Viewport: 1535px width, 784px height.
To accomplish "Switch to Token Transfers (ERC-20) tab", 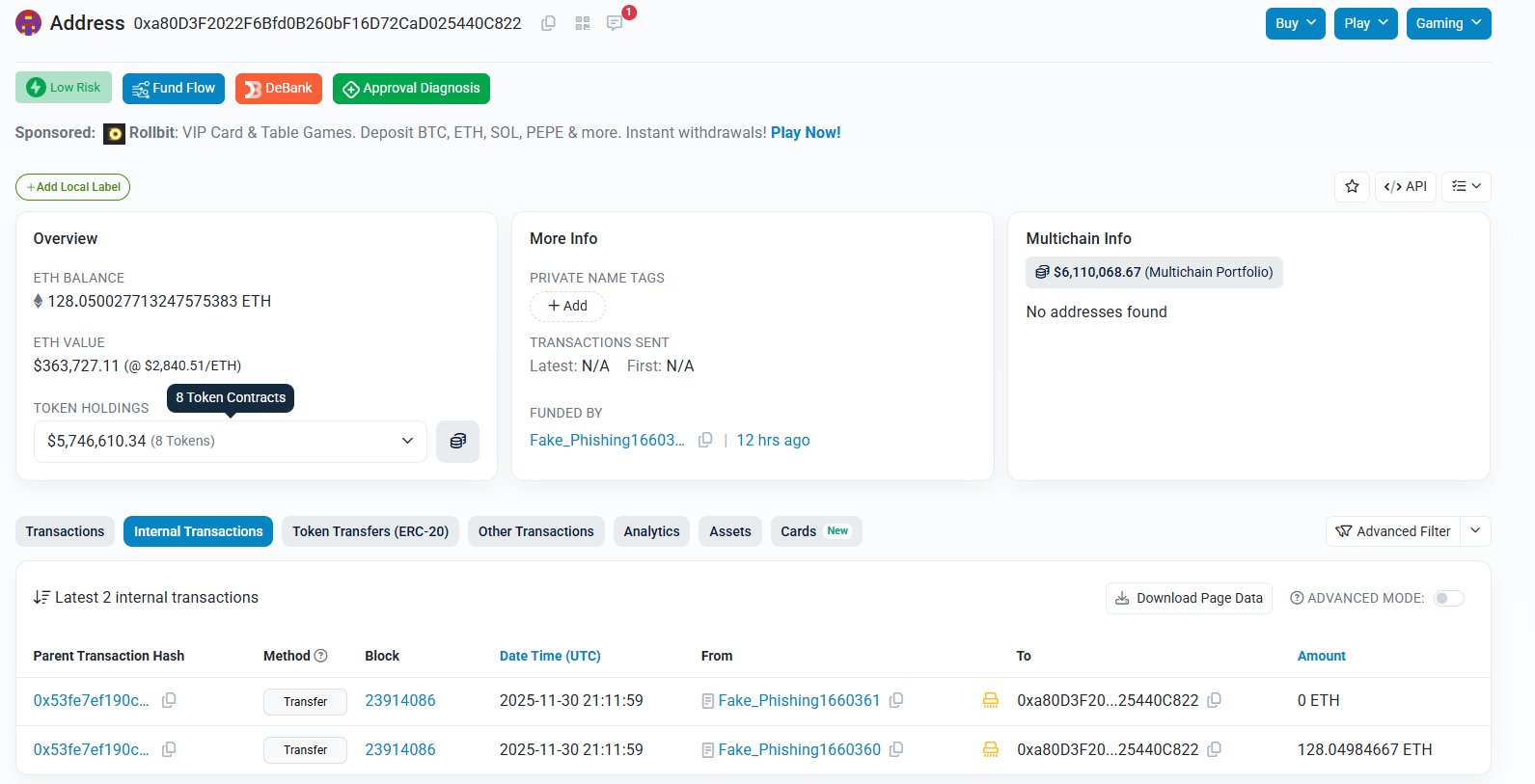I will coord(370,531).
